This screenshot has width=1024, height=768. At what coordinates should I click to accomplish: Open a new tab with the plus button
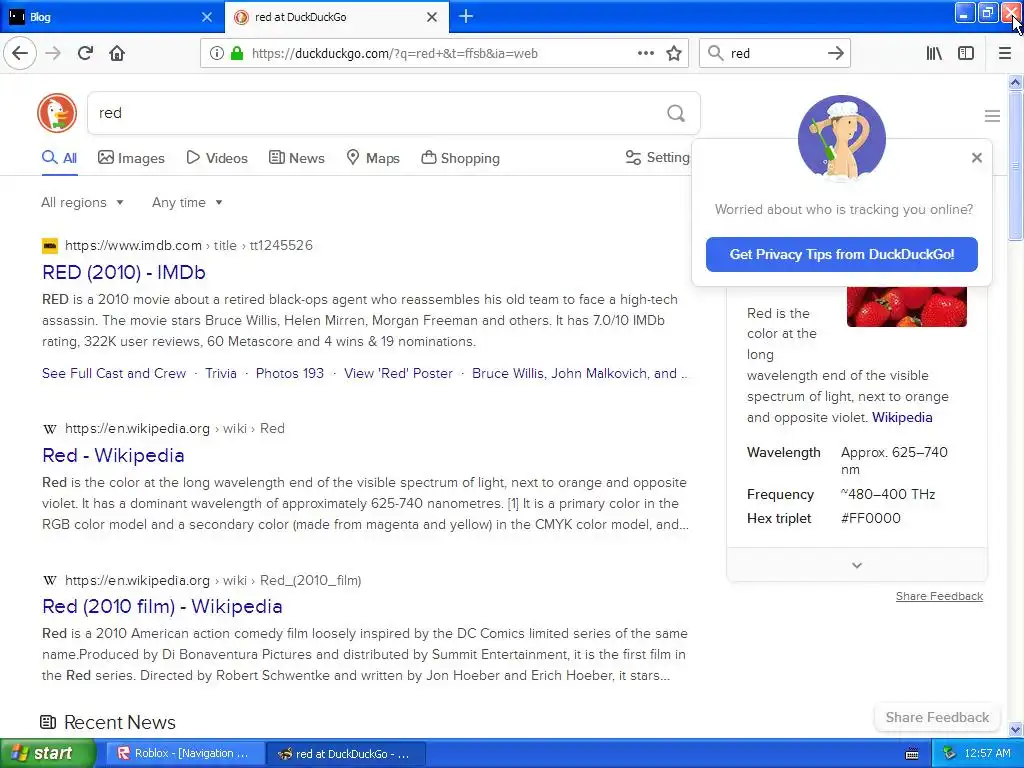click(466, 16)
